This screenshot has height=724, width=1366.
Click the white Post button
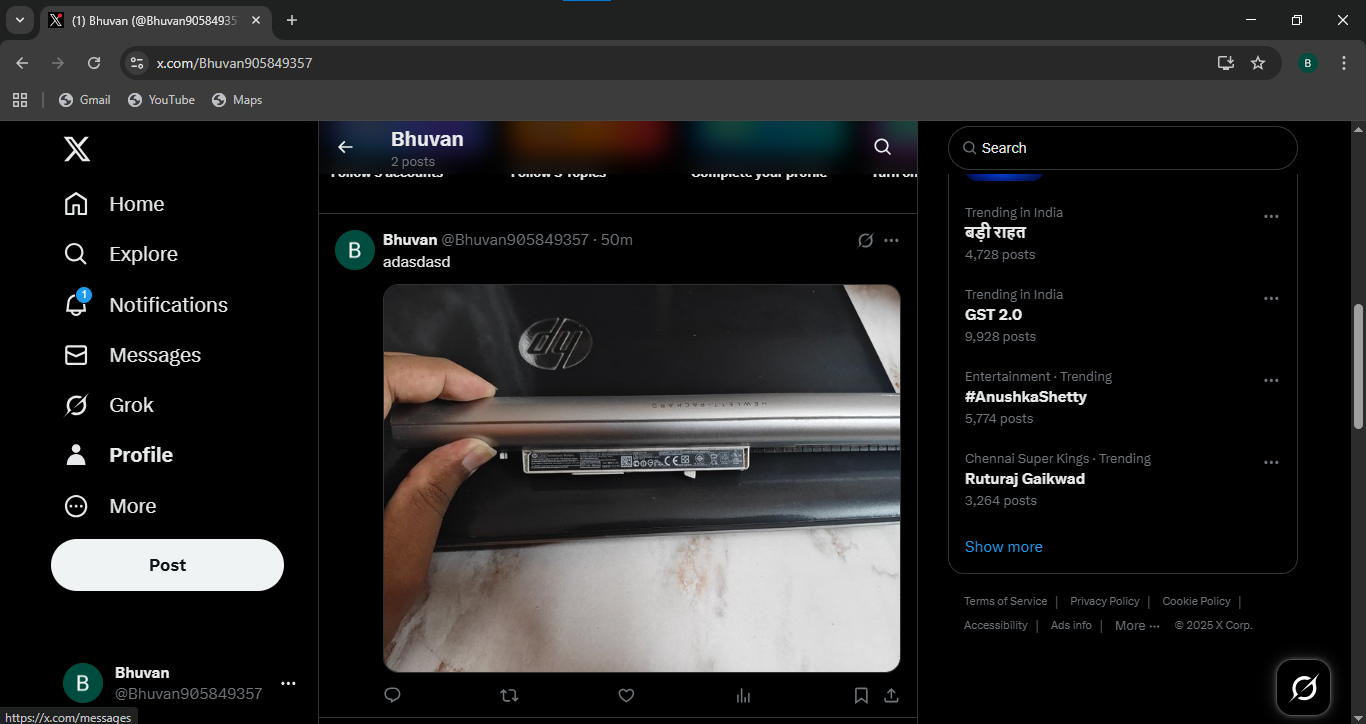click(167, 565)
